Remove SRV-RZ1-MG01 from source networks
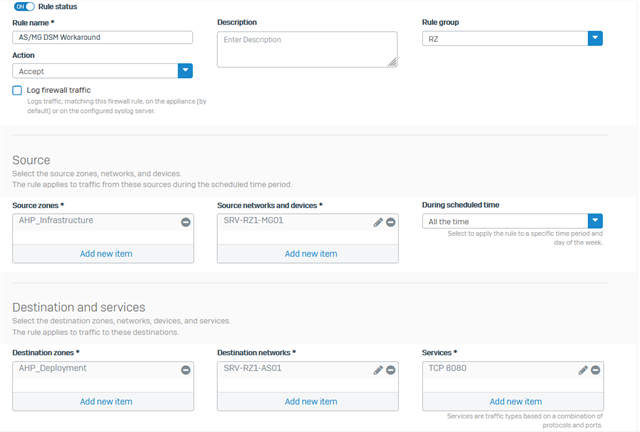Image resolution: width=640 pixels, height=432 pixels. [x=391, y=222]
